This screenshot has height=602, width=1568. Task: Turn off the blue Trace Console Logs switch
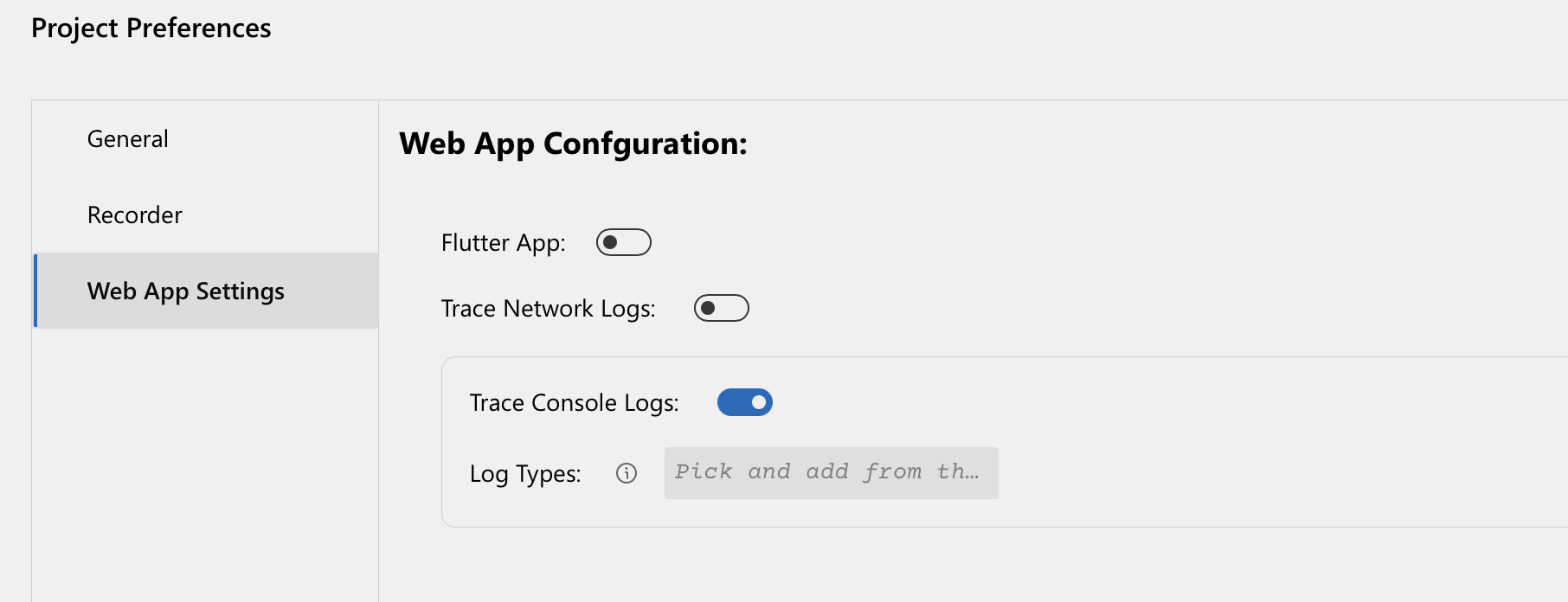coord(745,402)
